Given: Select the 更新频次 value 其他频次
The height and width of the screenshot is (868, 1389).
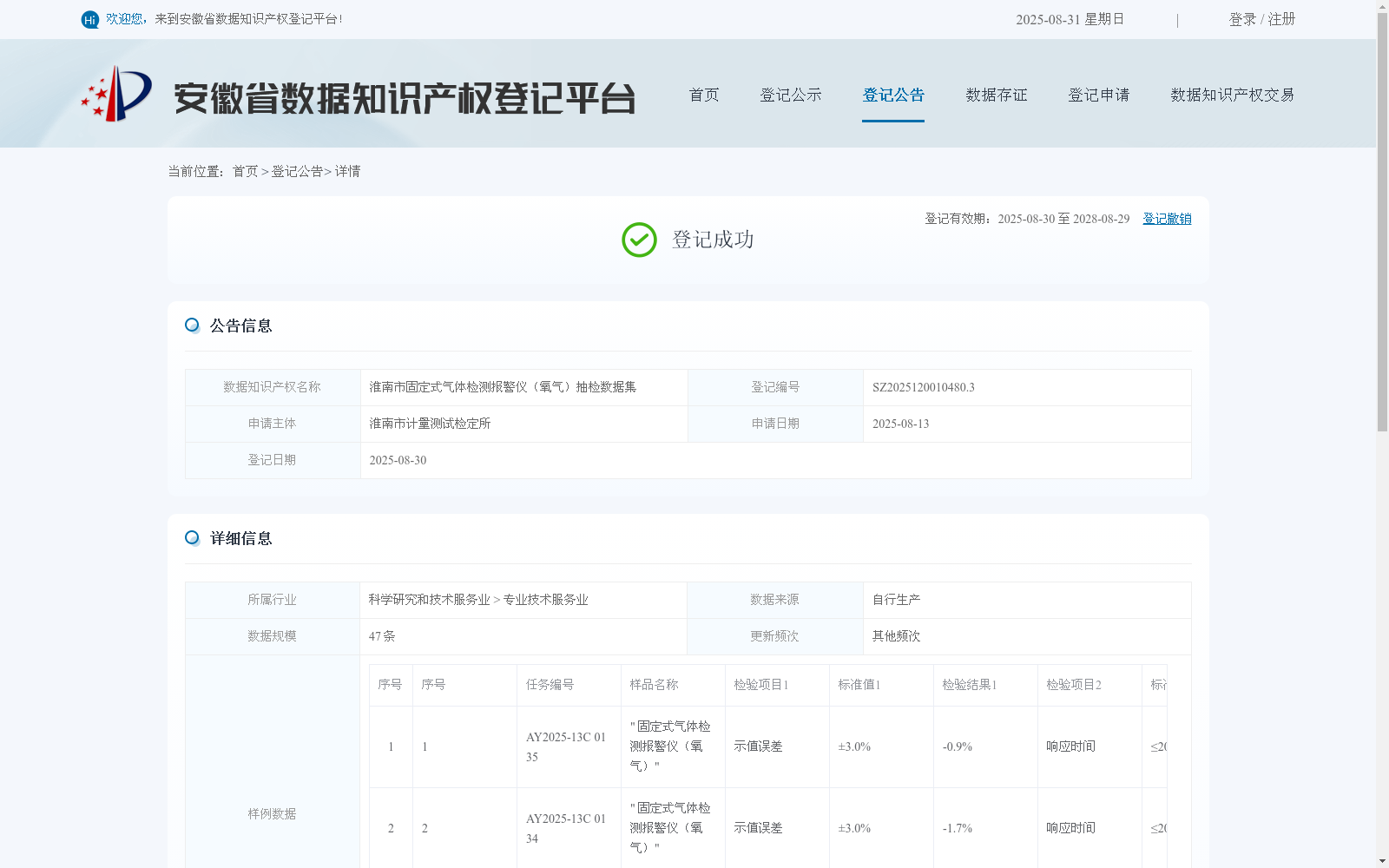Looking at the screenshot, I should [896, 636].
